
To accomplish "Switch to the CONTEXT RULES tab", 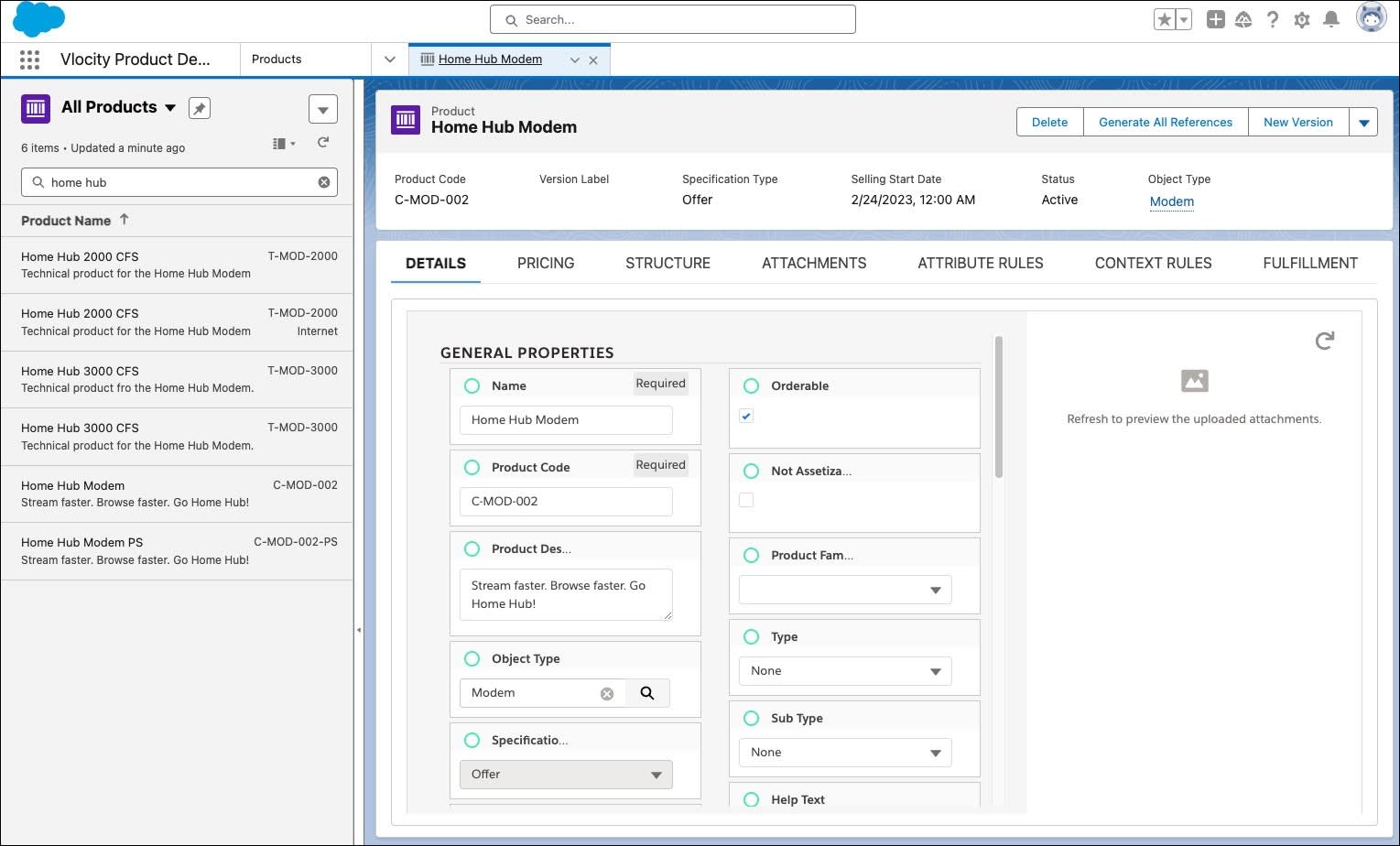I will tap(1154, 263).
